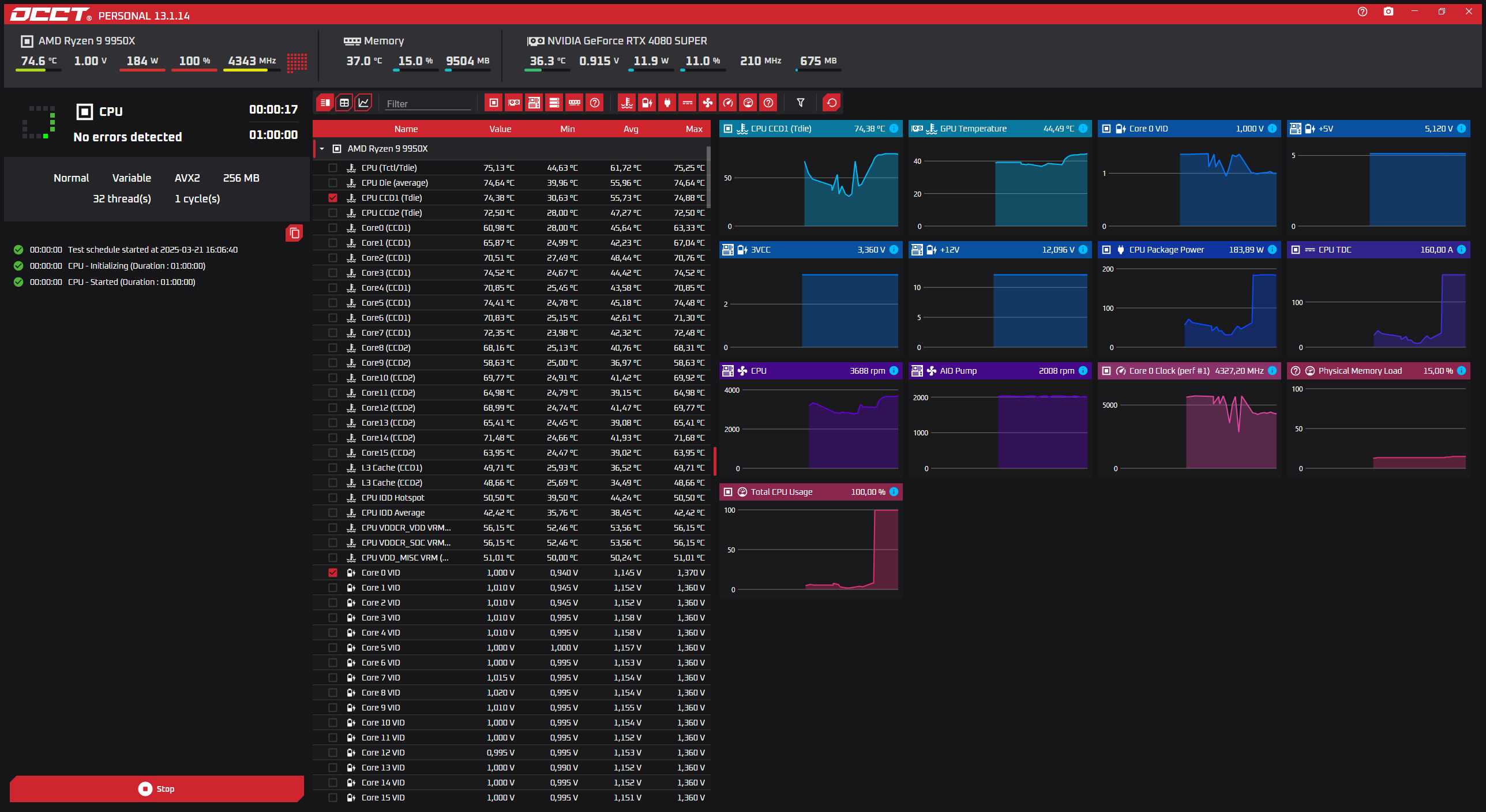Switch to the graph view mode
This screenshot has width=1486, height=812.
[363, 103]
